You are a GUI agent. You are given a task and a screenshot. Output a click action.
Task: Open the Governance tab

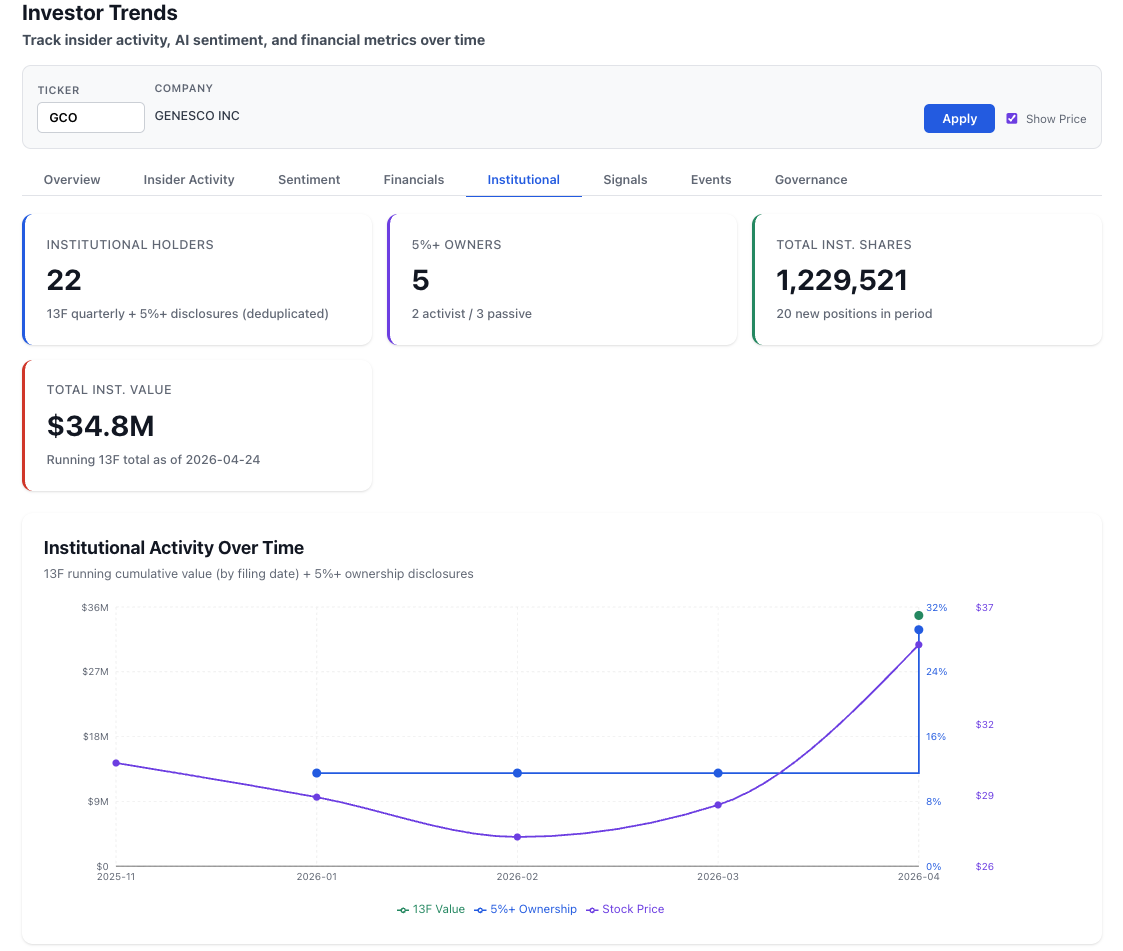coord(811,180)
